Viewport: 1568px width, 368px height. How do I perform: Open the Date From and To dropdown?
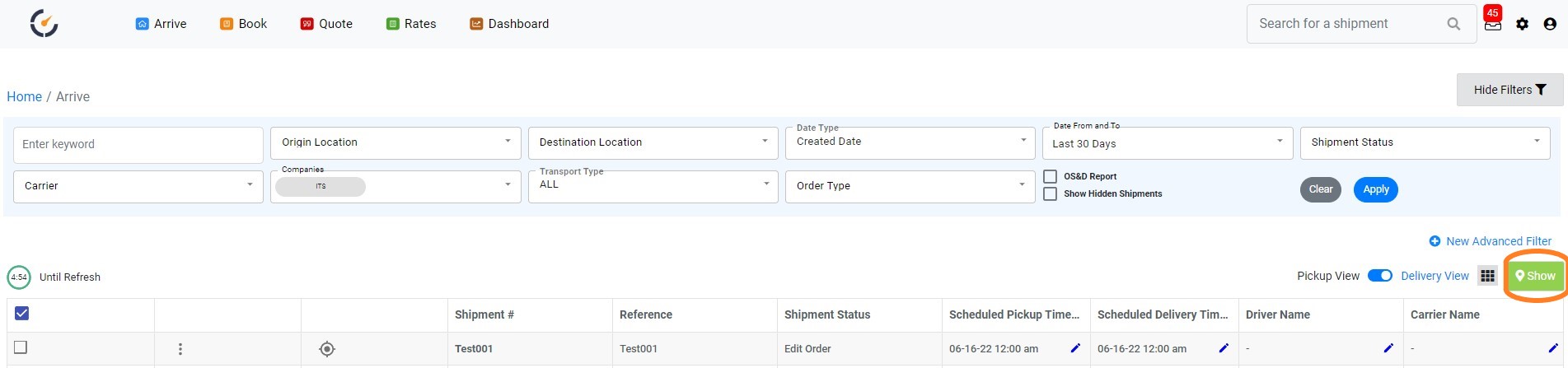tap(1168, 142)
